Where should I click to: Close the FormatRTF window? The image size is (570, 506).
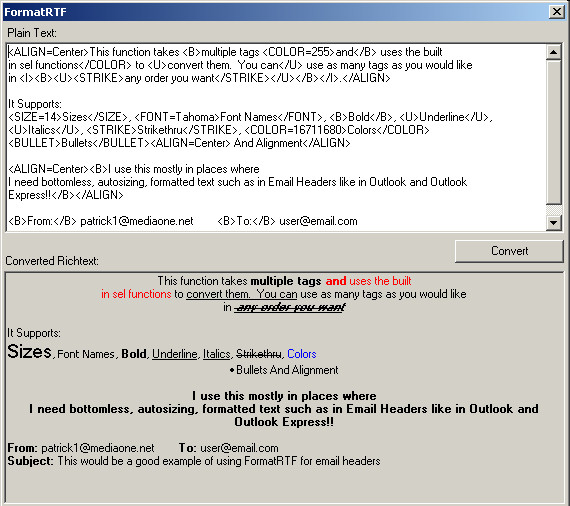tap(557, 12)
